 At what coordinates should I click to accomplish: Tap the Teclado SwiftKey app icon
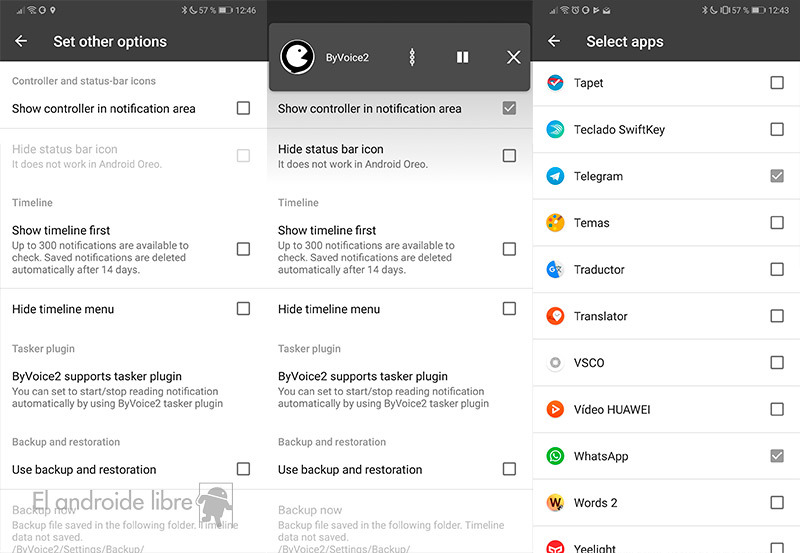(555, 130)
